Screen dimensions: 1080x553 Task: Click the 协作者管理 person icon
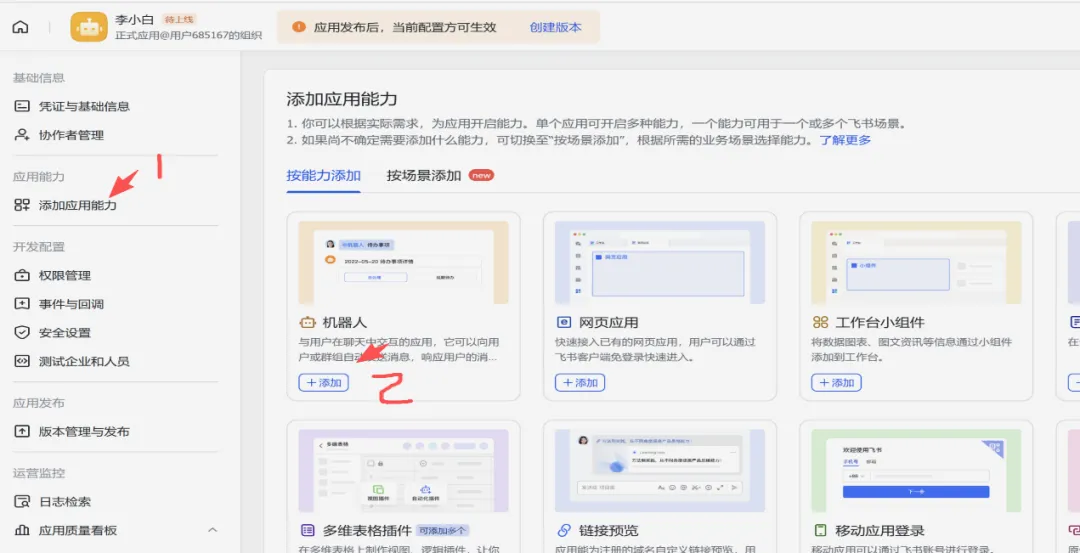[x=22, y=135]
